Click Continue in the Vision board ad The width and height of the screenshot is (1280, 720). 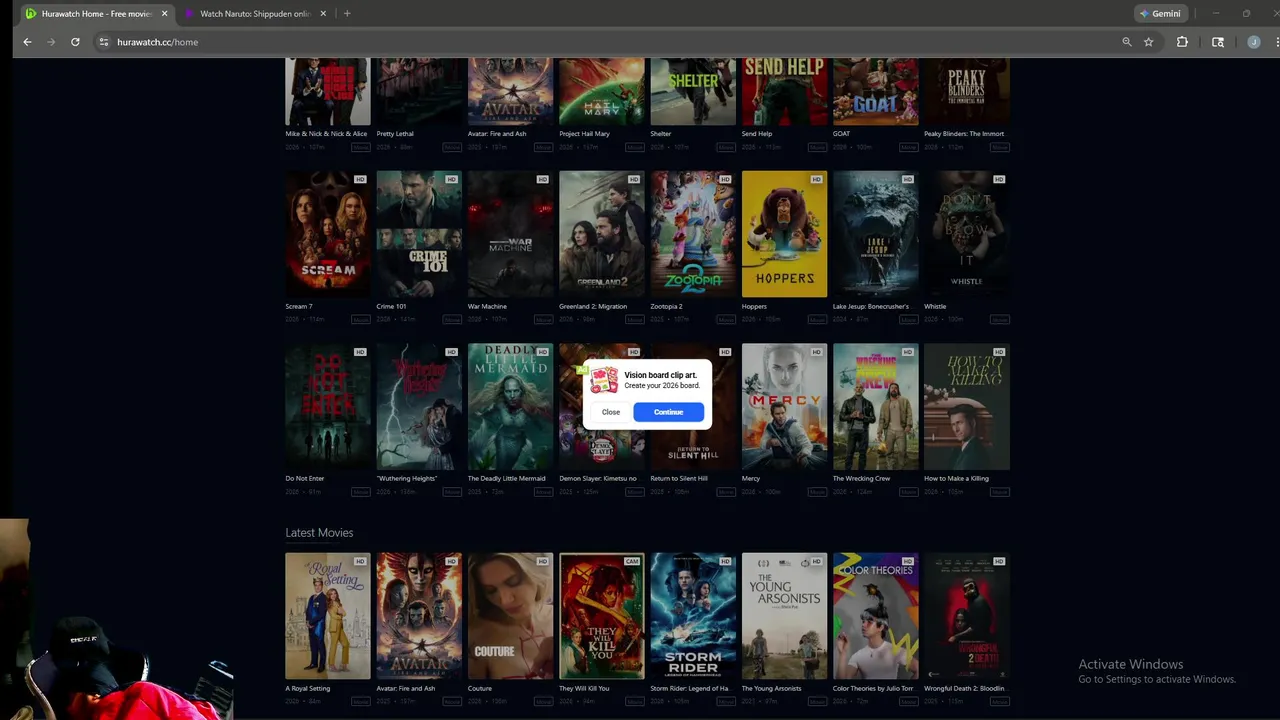click(x=668, y=412)
